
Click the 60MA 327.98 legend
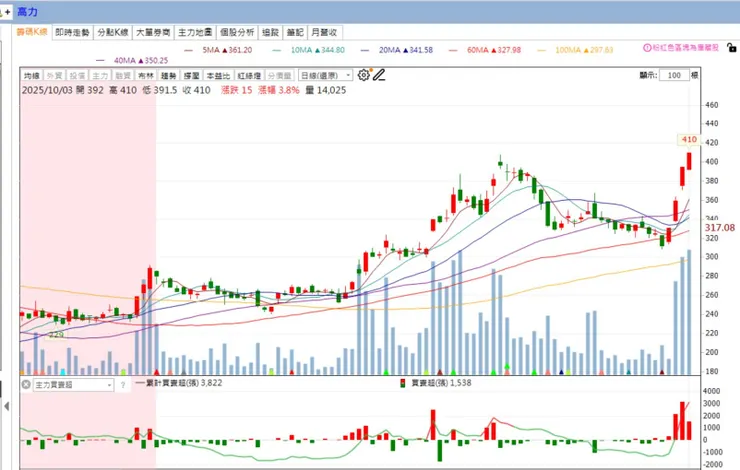(x=485, y=50)
